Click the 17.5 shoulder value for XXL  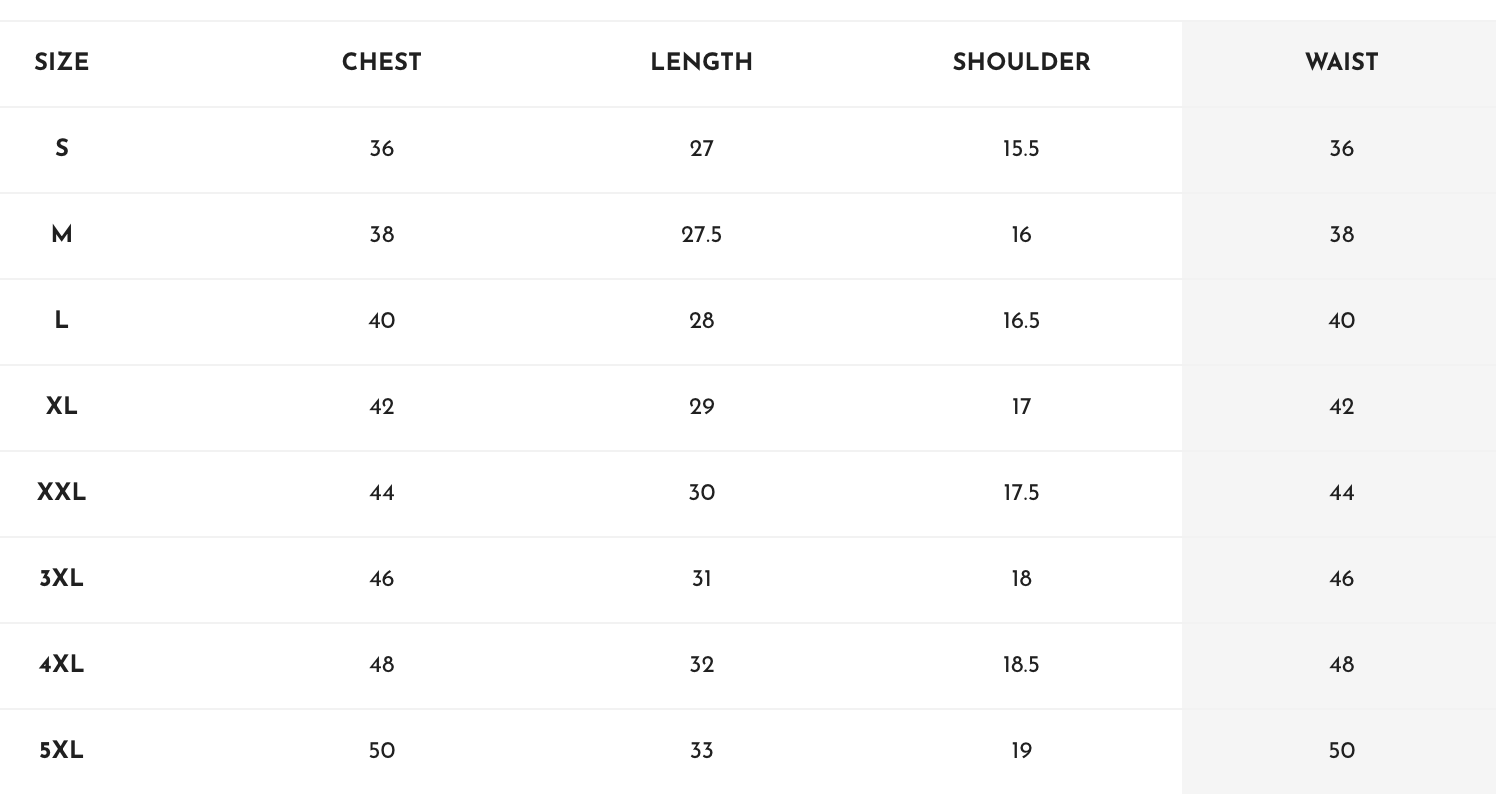[x=1021, y=493]
